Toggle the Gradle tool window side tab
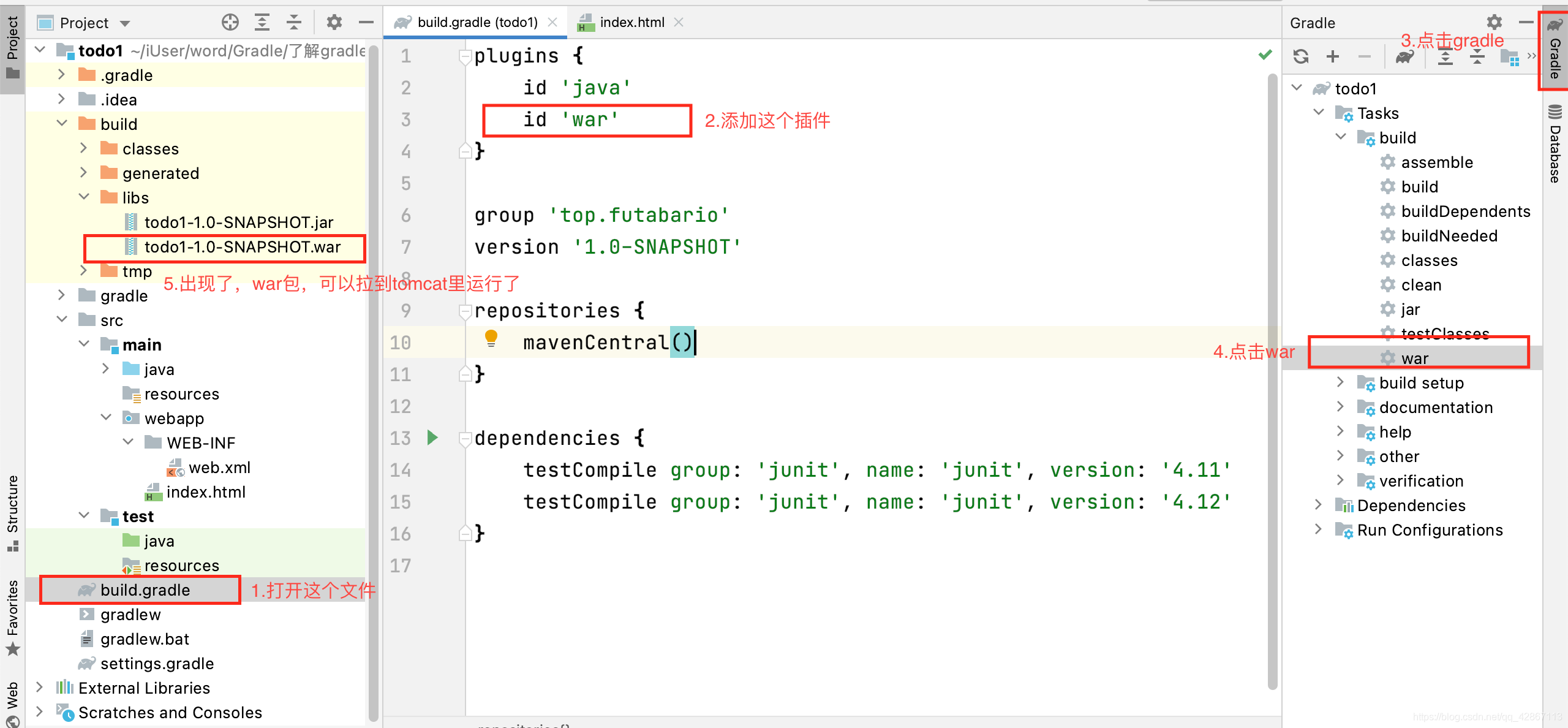This screenshot has height=728, width=1568. (1555, 52)
